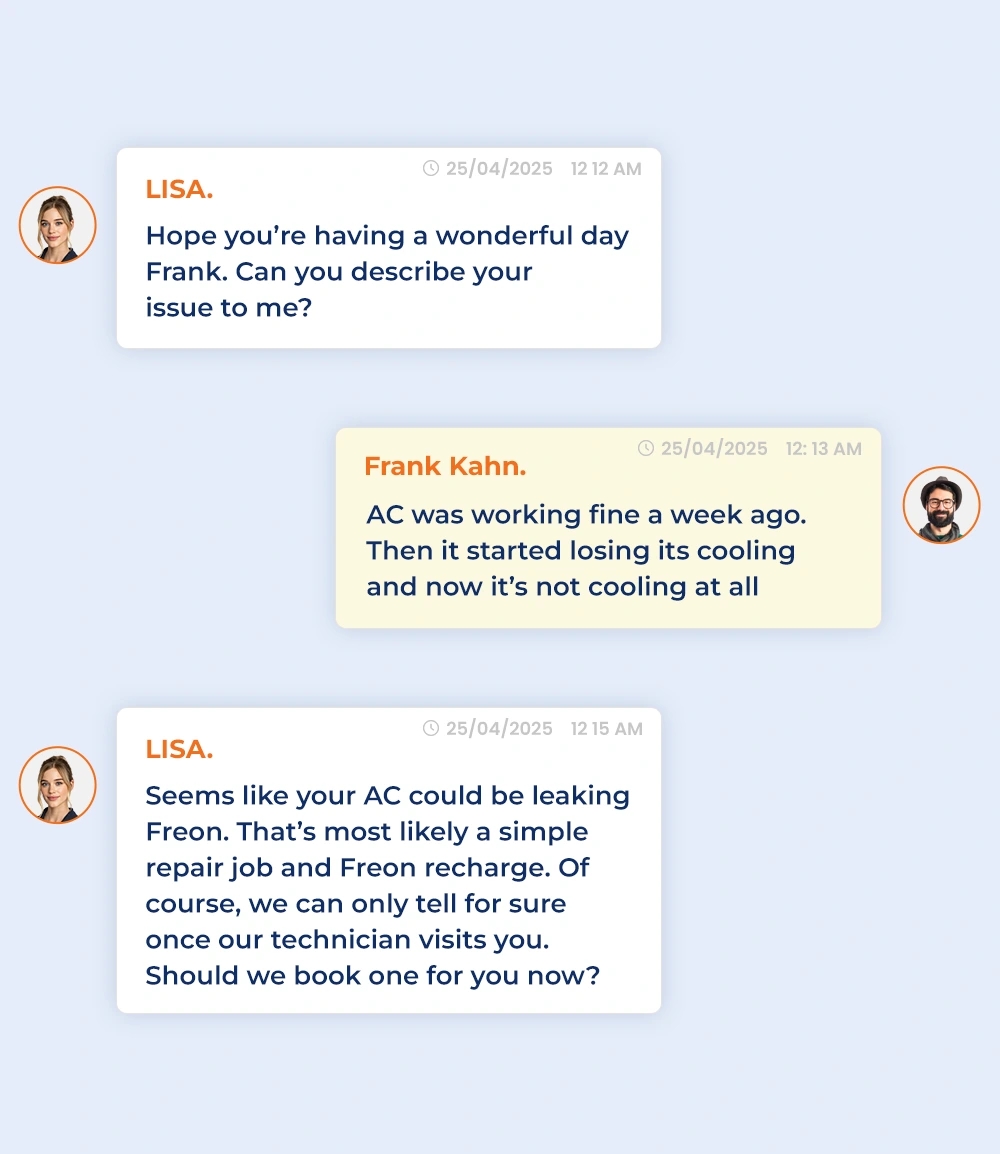1000x1154 pixels.
Task: Click Lisa's avatar beside the first message
Action: (57, 225)
